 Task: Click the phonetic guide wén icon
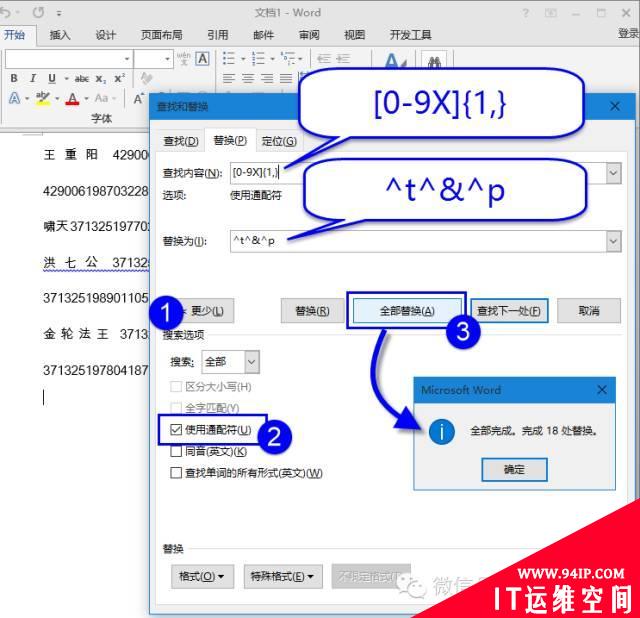184,58
